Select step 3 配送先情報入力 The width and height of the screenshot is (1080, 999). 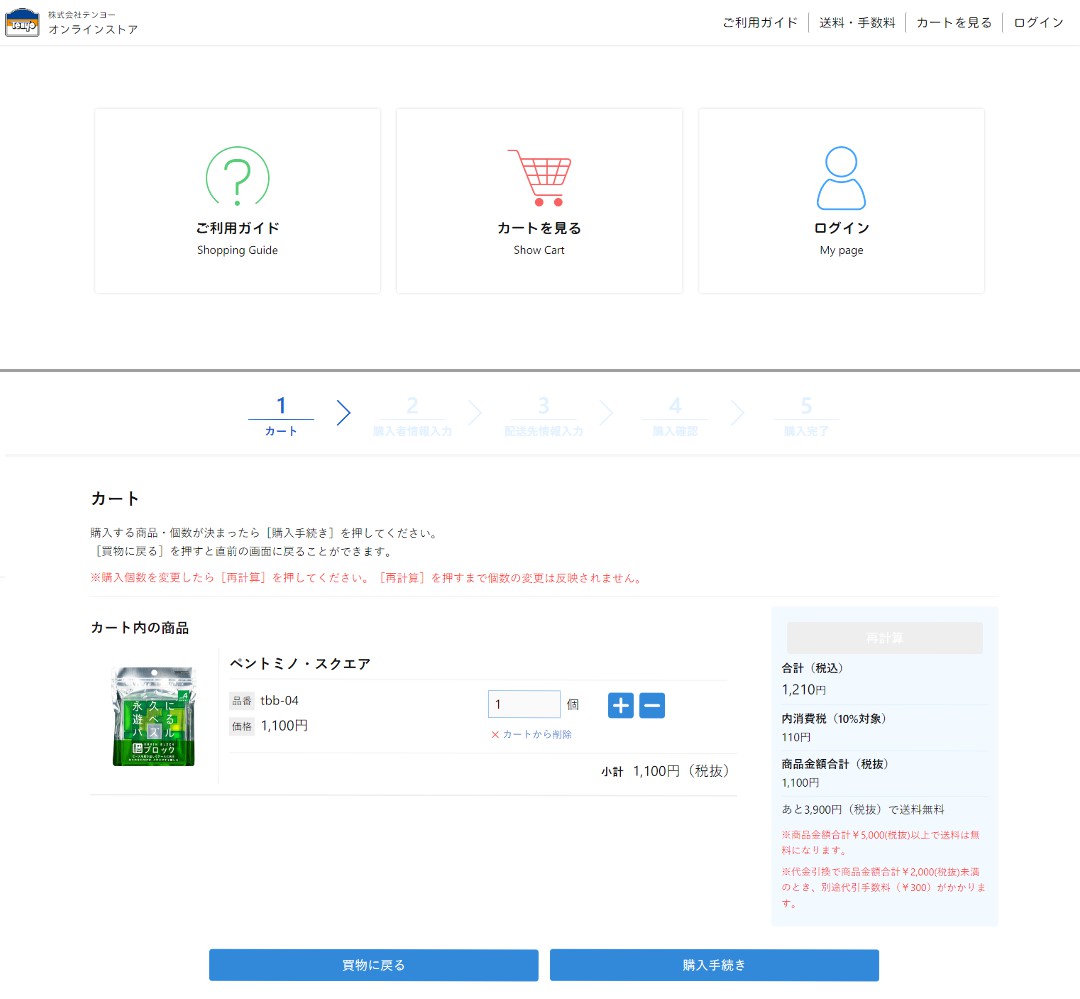tap(543, 415)
